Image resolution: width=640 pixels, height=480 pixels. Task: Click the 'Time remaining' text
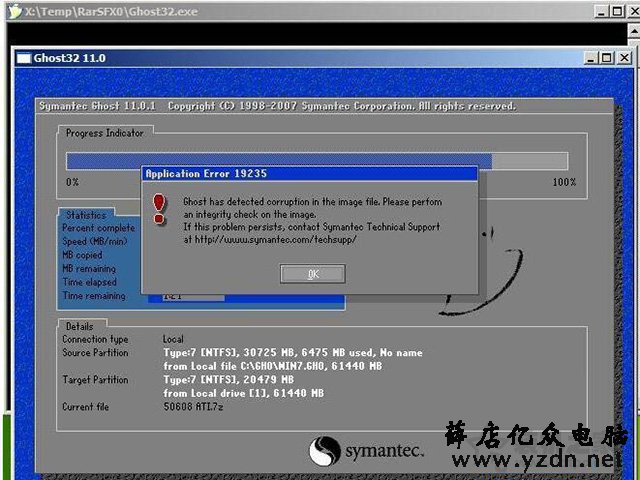click(94, 296)
